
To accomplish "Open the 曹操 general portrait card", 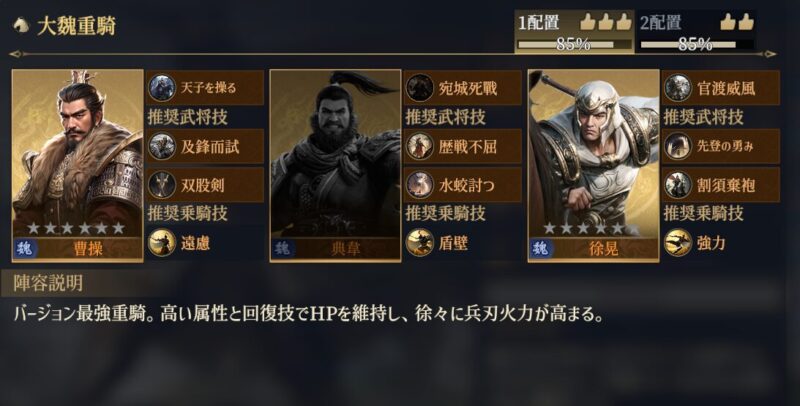I will pos(78,166).
